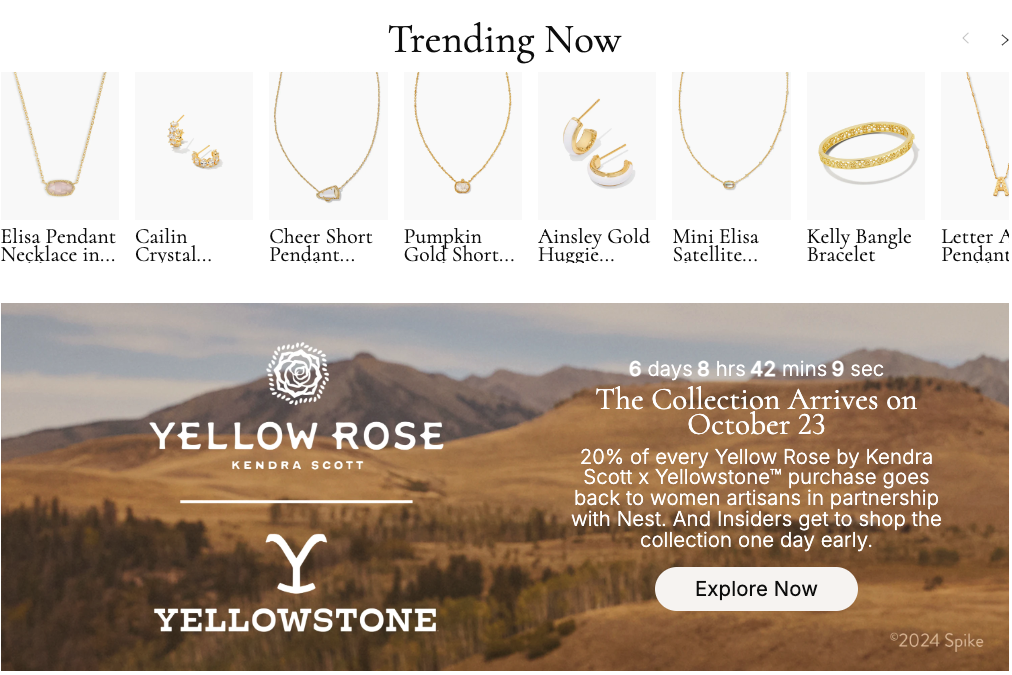
Task: Open the Cailin Crystal earrings image
Action: pos(194,146)
